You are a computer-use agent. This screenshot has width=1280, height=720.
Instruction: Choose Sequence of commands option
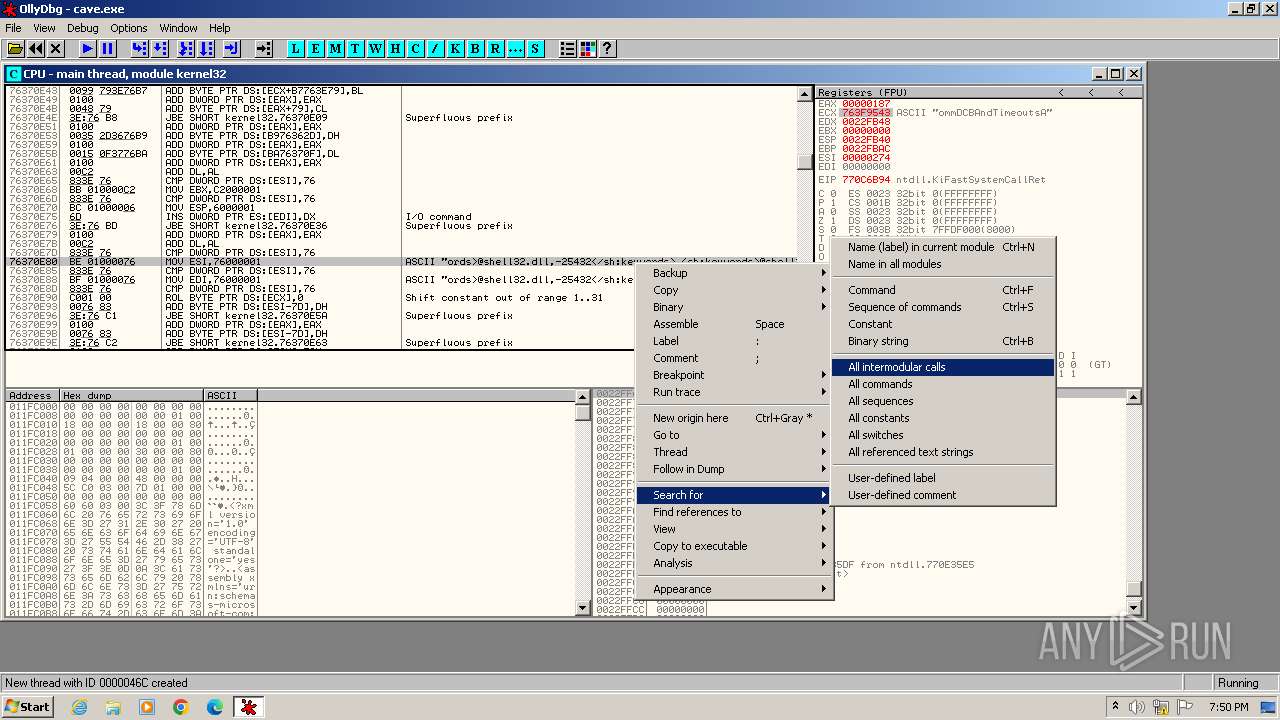point(943,307)
